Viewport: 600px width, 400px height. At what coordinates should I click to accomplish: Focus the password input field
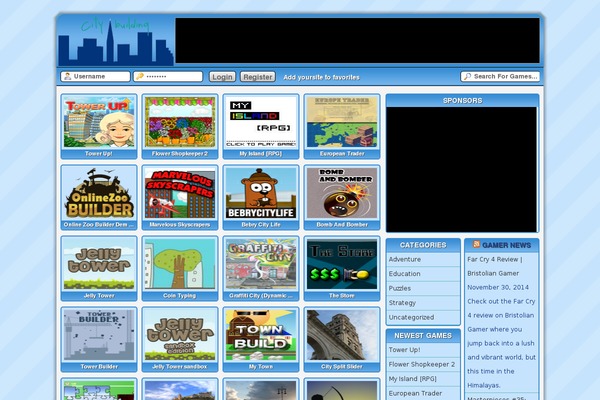(x=168, y=77)
